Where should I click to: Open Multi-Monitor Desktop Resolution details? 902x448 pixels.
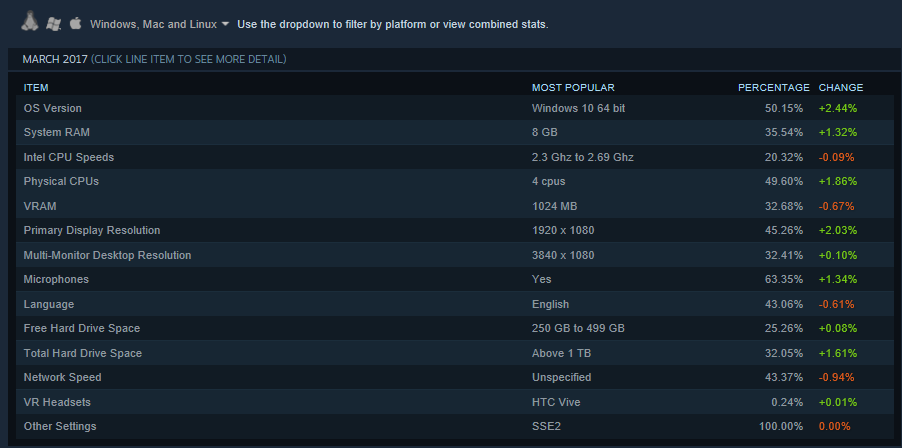pos(107,255)
